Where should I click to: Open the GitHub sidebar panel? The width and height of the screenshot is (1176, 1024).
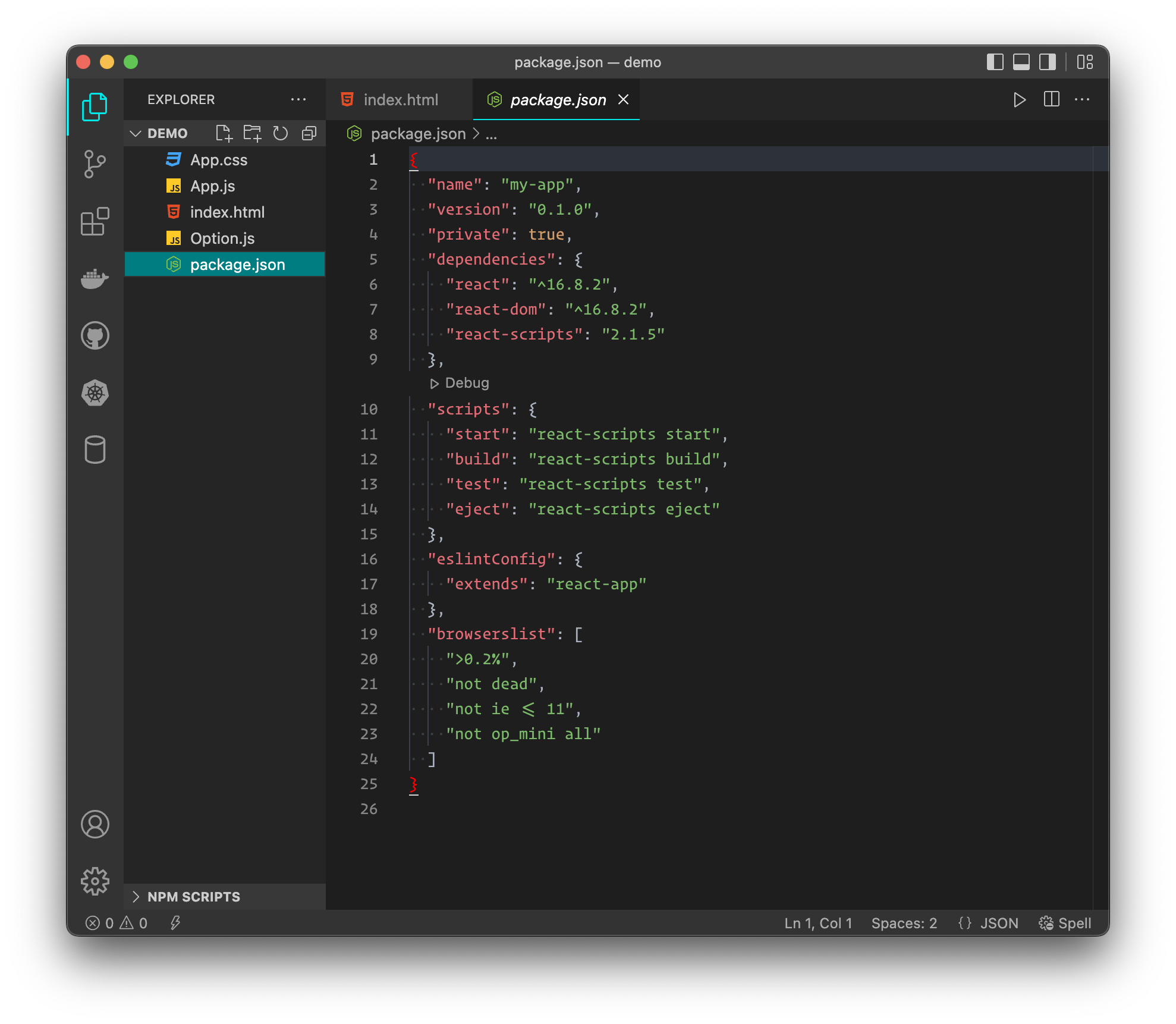[95, 335]
